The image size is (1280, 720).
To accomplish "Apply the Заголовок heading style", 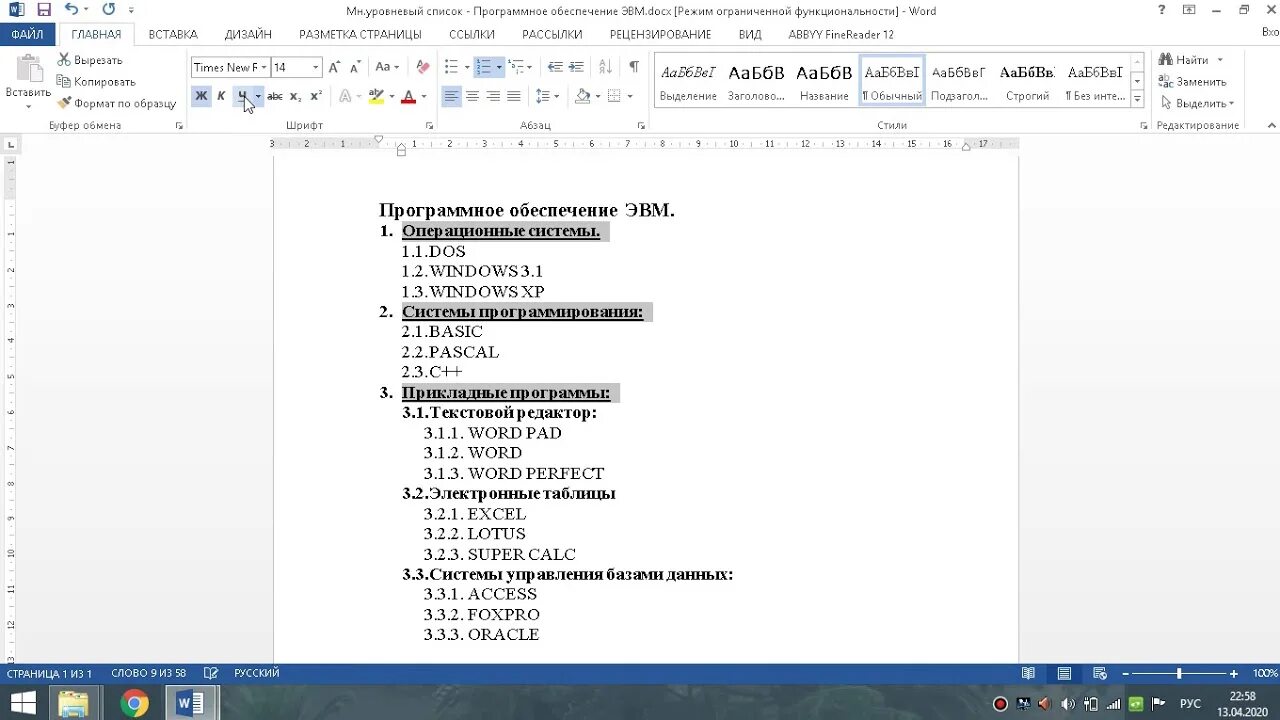I will (x=756, y=80).
